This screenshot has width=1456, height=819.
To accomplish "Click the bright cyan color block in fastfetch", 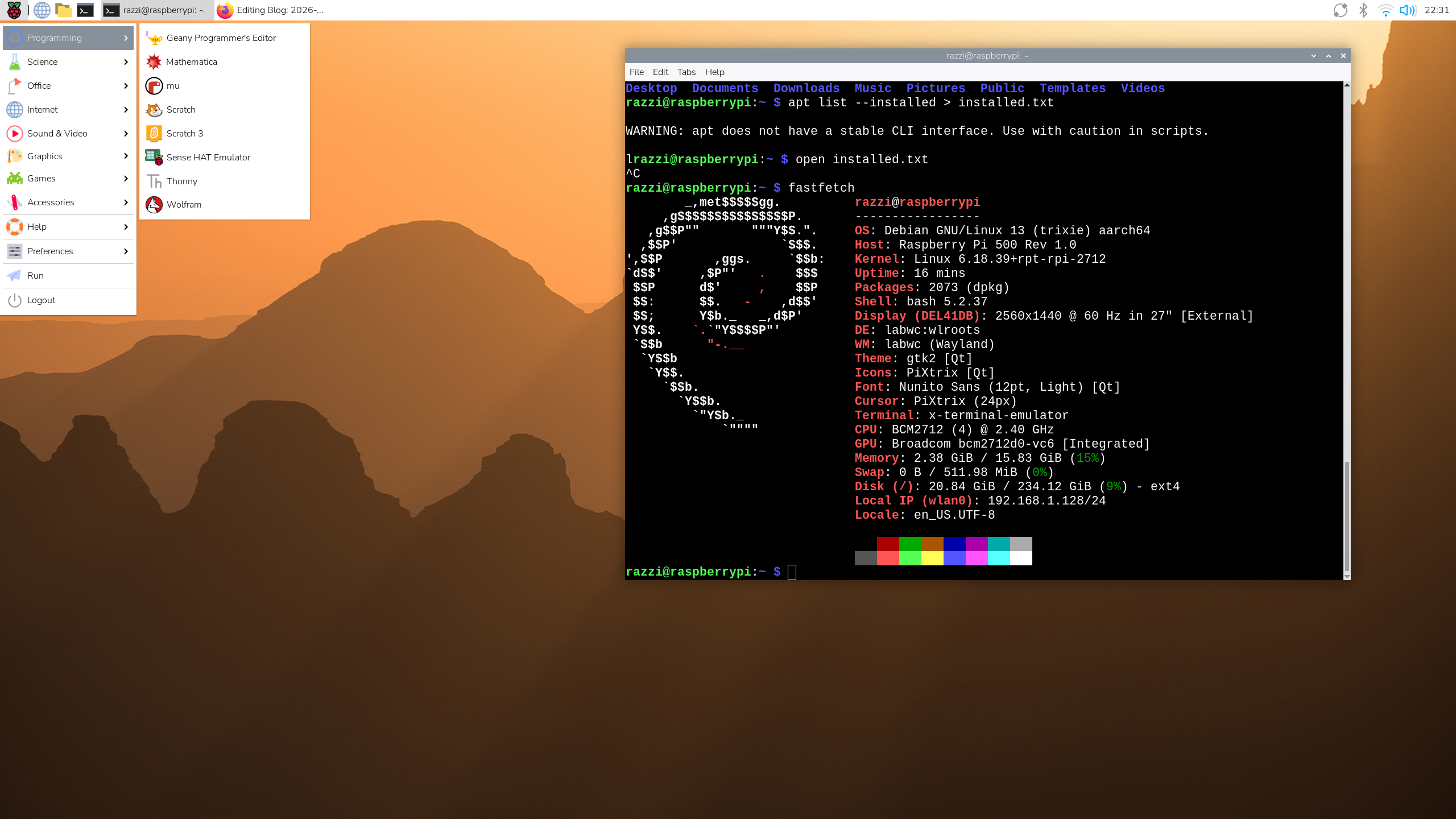I will (999, 558).
